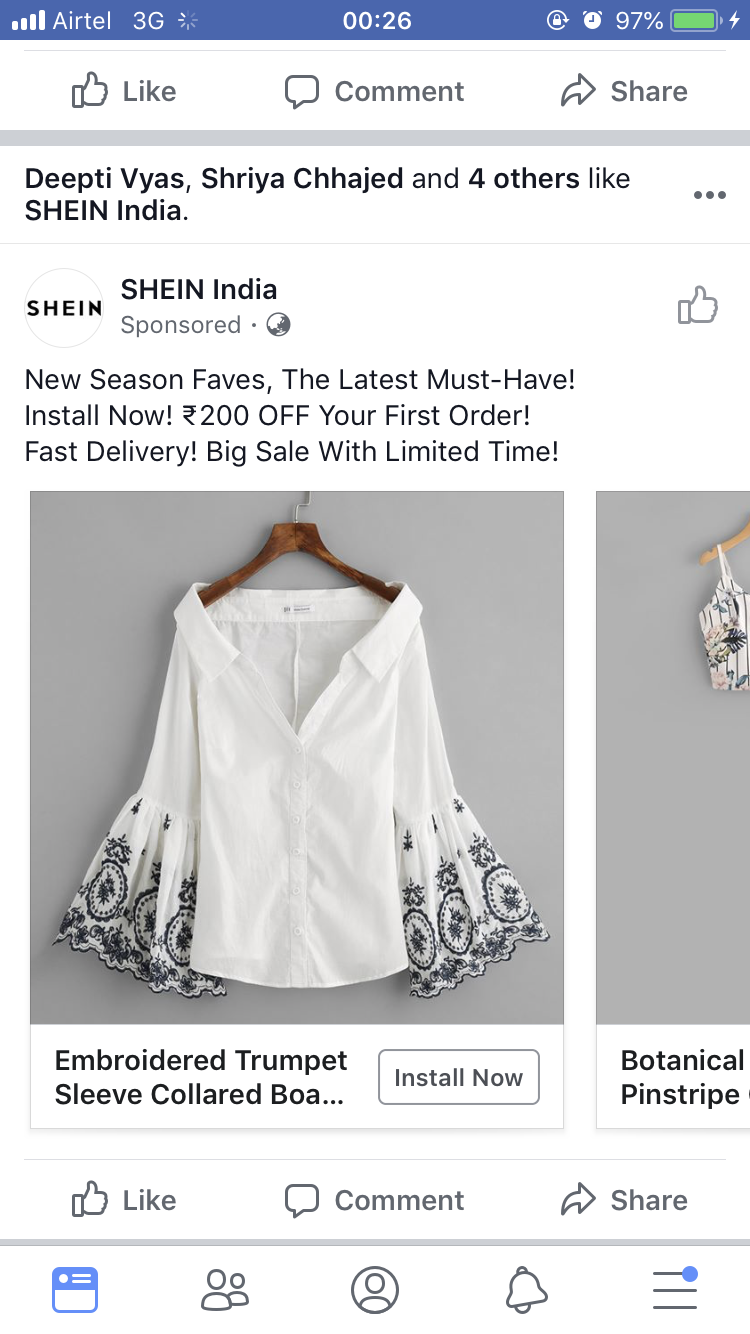Open SHEIN India page name link

tap(199, 290)
